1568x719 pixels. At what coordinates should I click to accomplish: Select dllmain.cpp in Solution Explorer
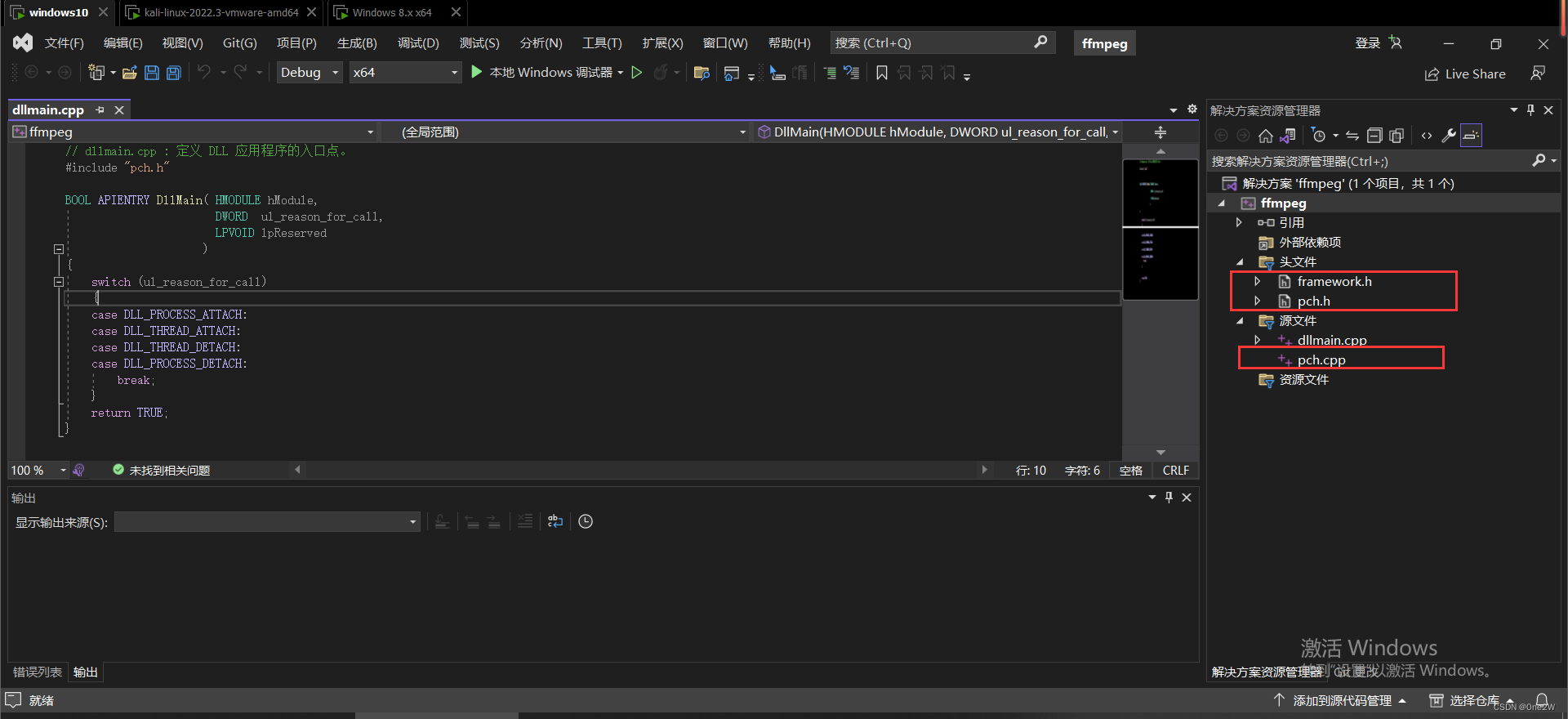coord(1331,340)
